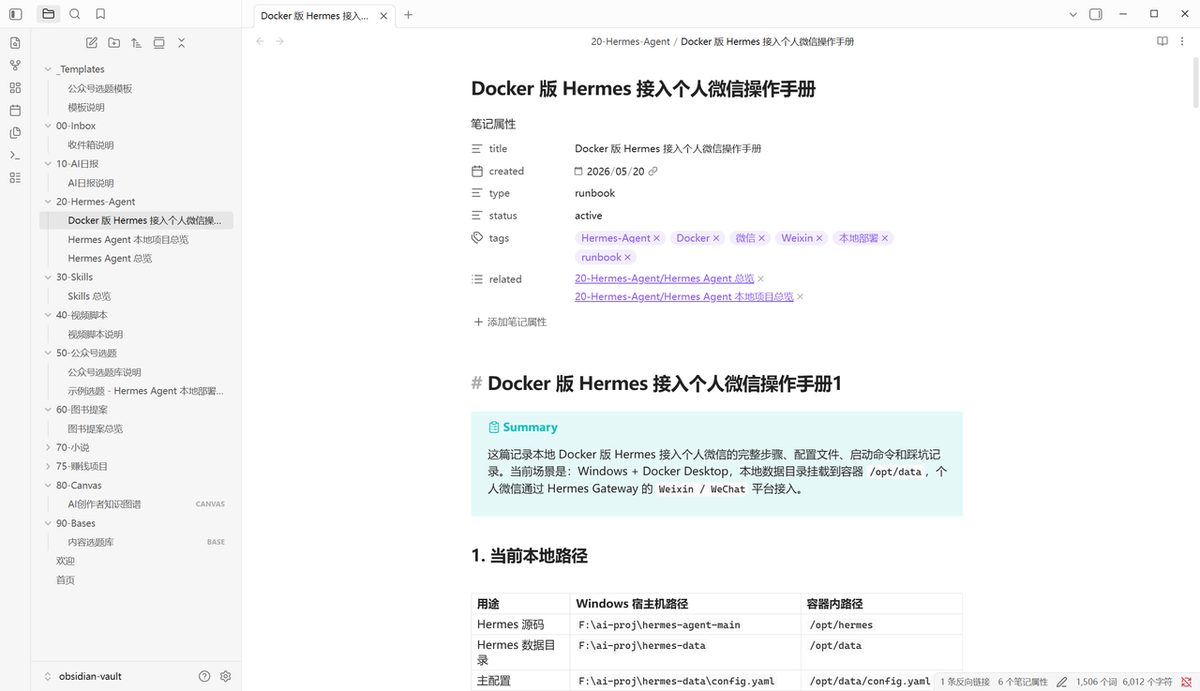Navigate forward arrow
The height and width of the screenshot is (691, 1200).
280,41
